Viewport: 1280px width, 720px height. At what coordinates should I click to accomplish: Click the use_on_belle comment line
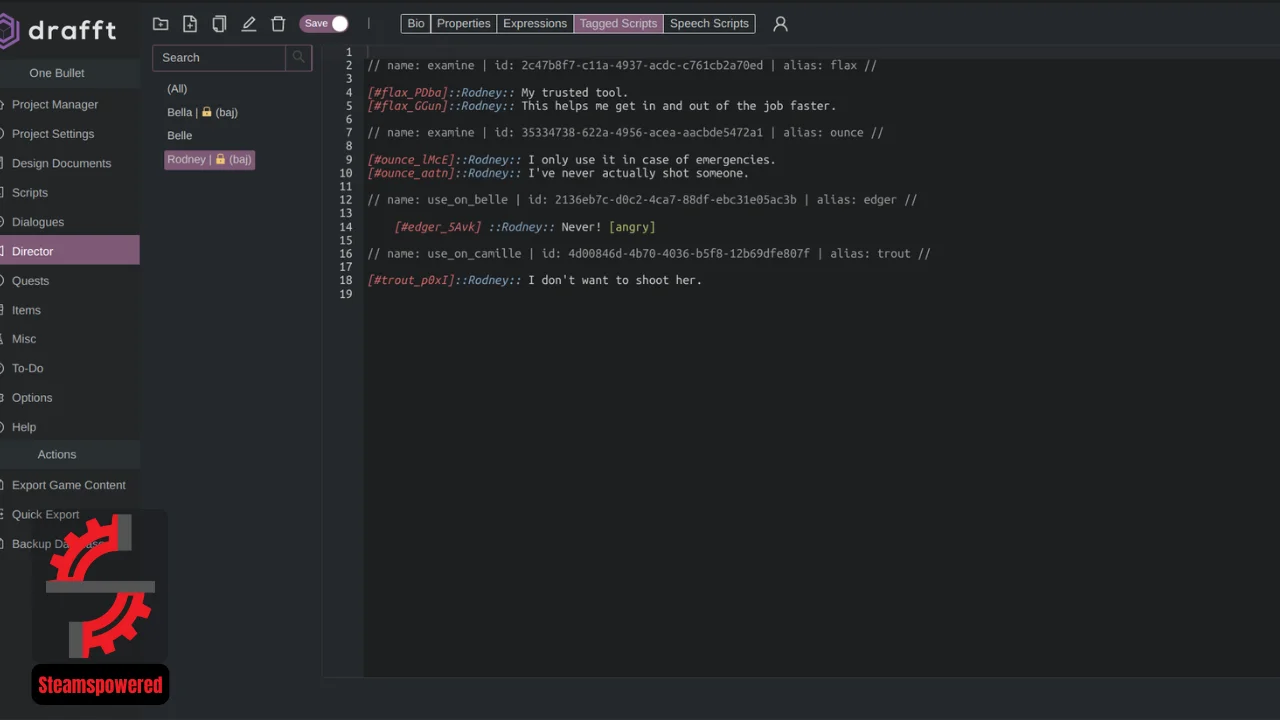pyautogui.click(x=642, y=200)
